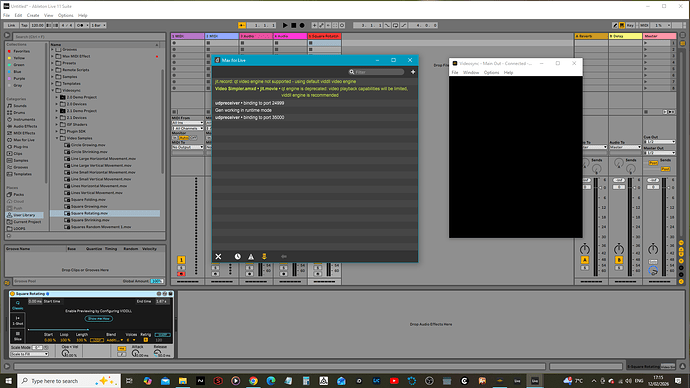The width and height of the screenshot is (690, 388).
Task: Toggle the orange auto-scroll icon in Max window
Action: coord(264,256)
